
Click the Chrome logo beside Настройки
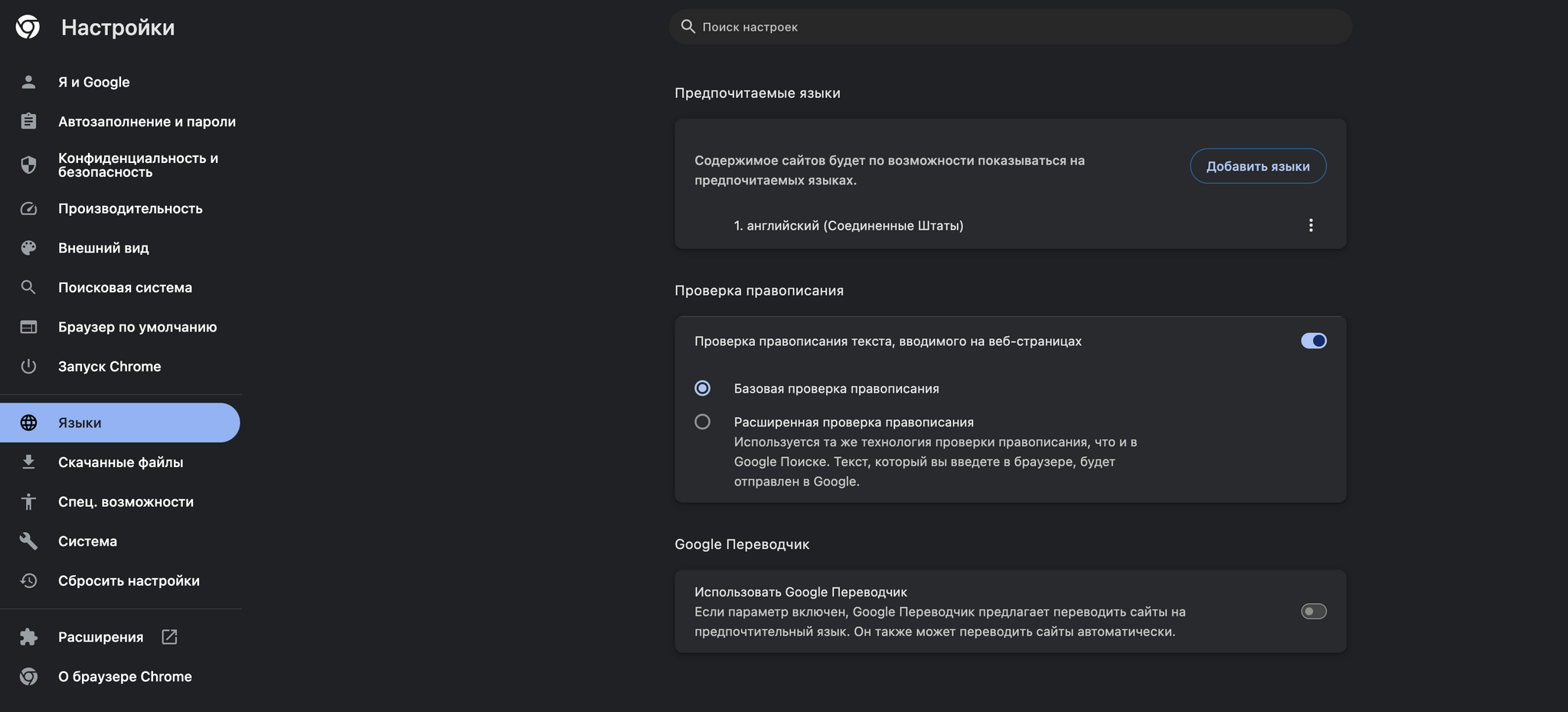tap(28, 27)
